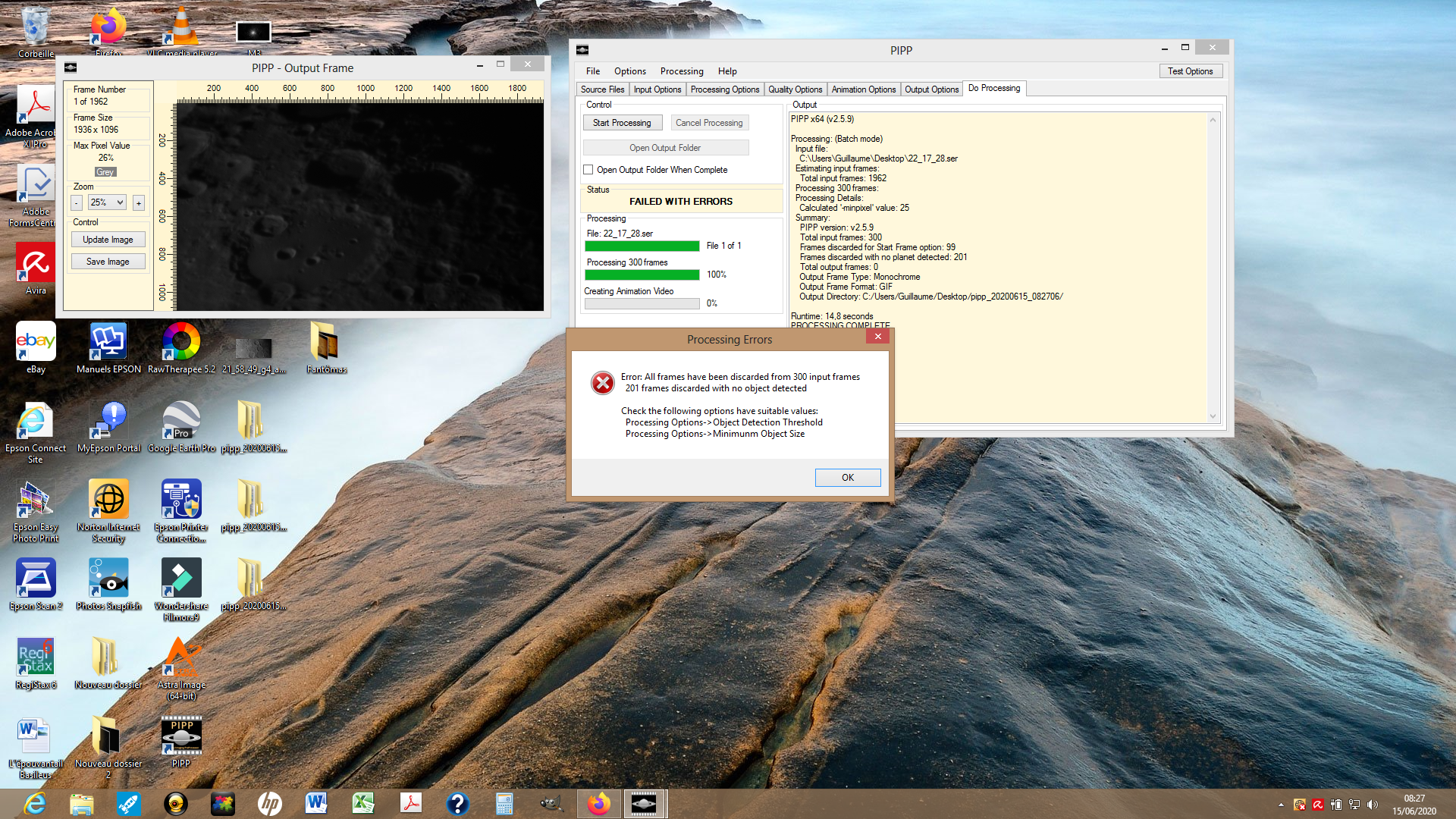
Task: Click Save Image button
Action: click(108, 262)
